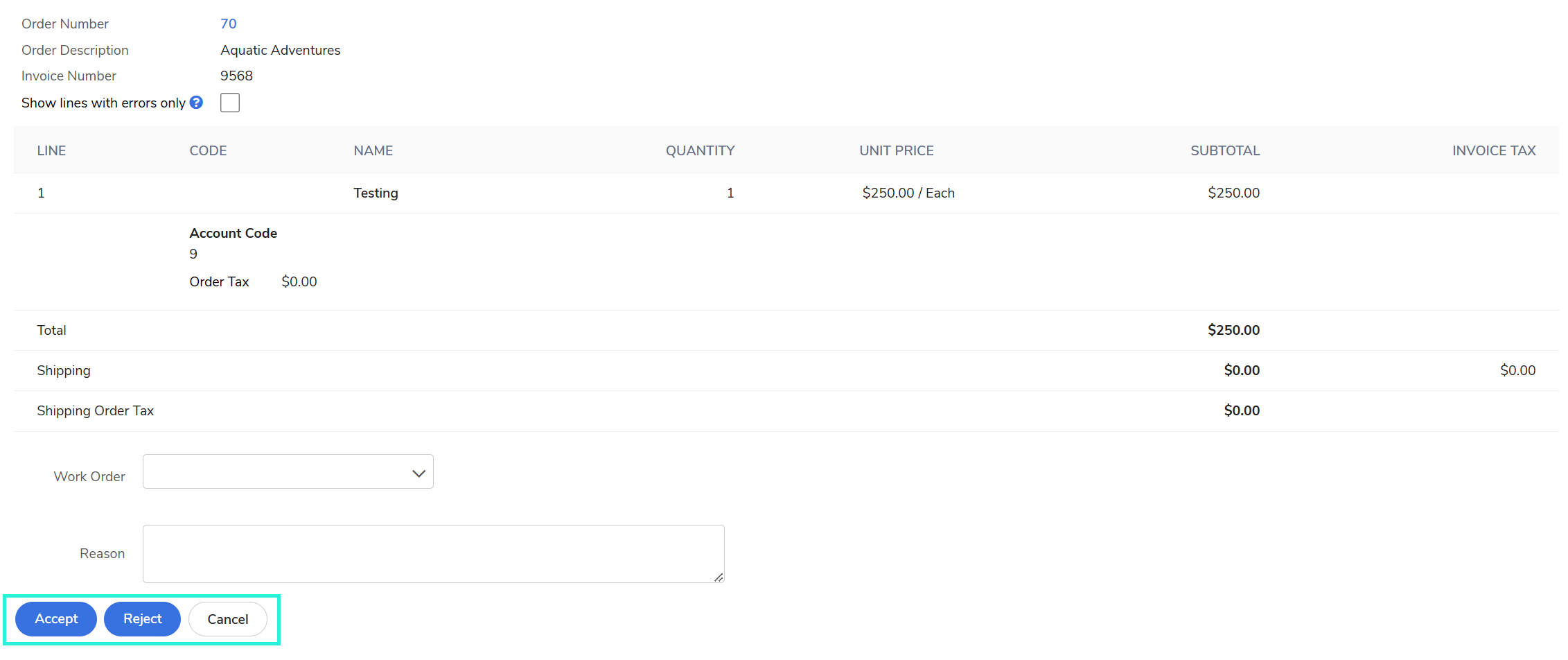Reject the invoice with Reject button
The image size is (1568, 660).
pos(142,619)
